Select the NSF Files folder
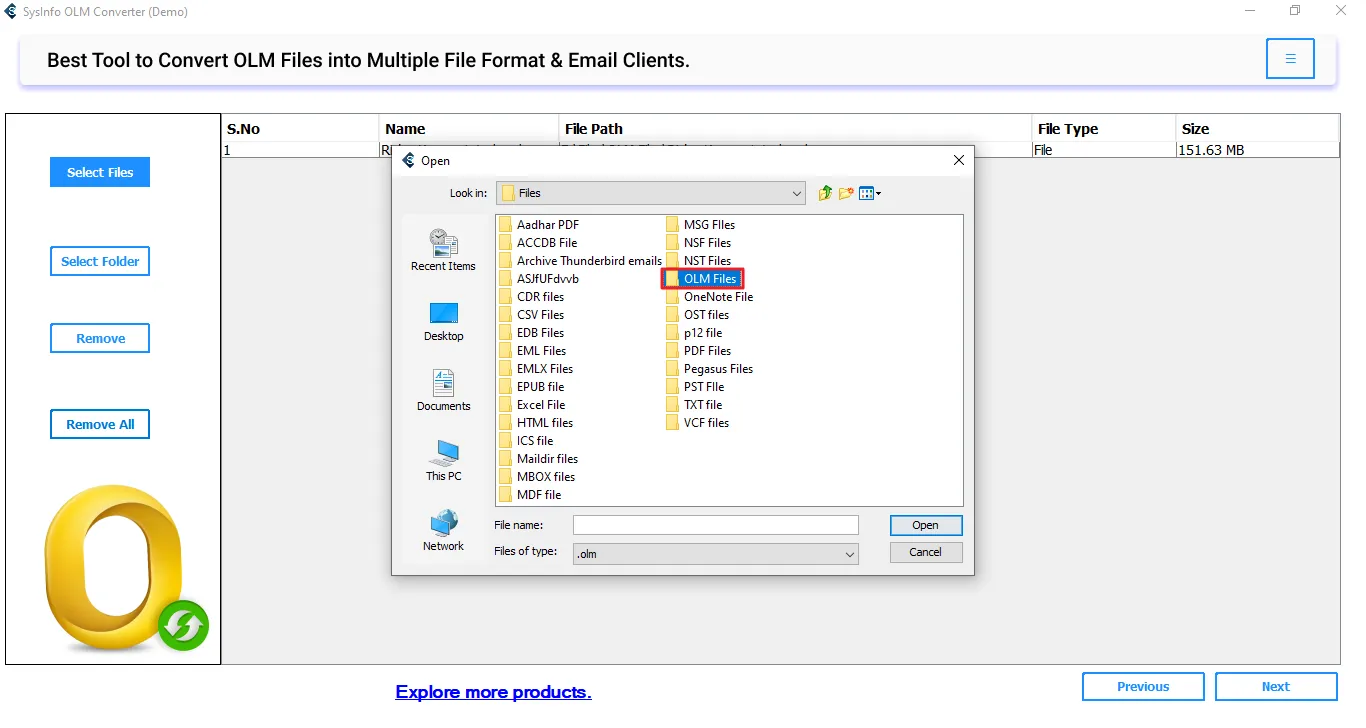 pyautogui.click(x=699, y=243)
